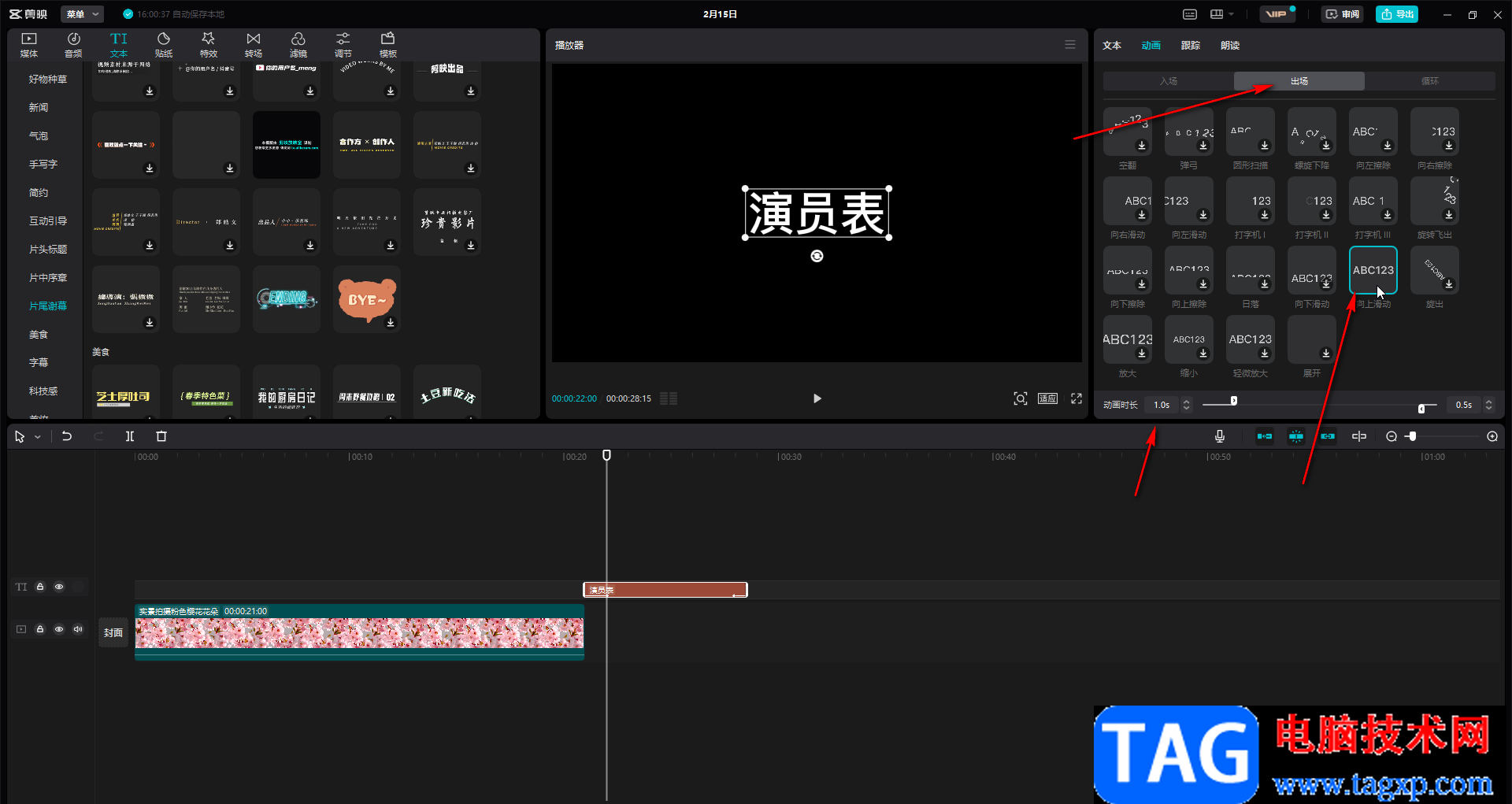The image size is (1512, 804).
Task: Open the 音频 audio panel
Action: pyautogui.click(x=73, y=45)
